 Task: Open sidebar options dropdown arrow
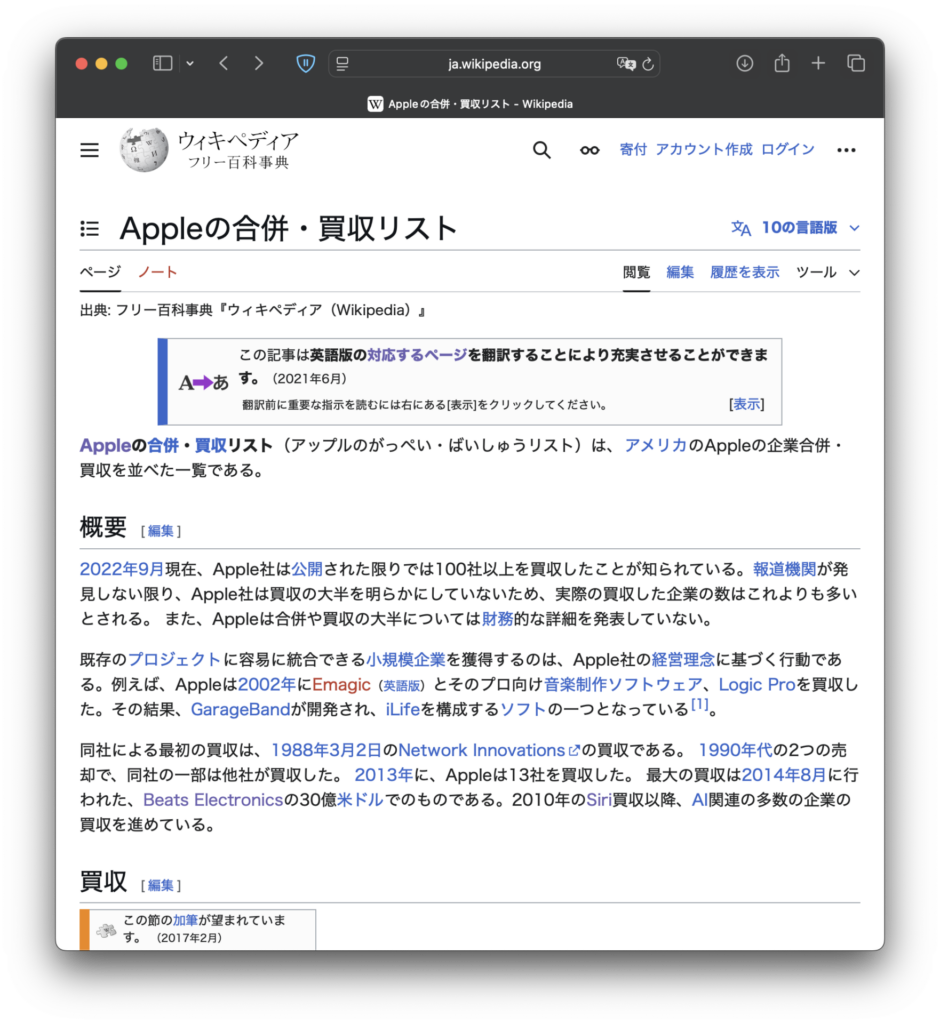tap(190, 63)
